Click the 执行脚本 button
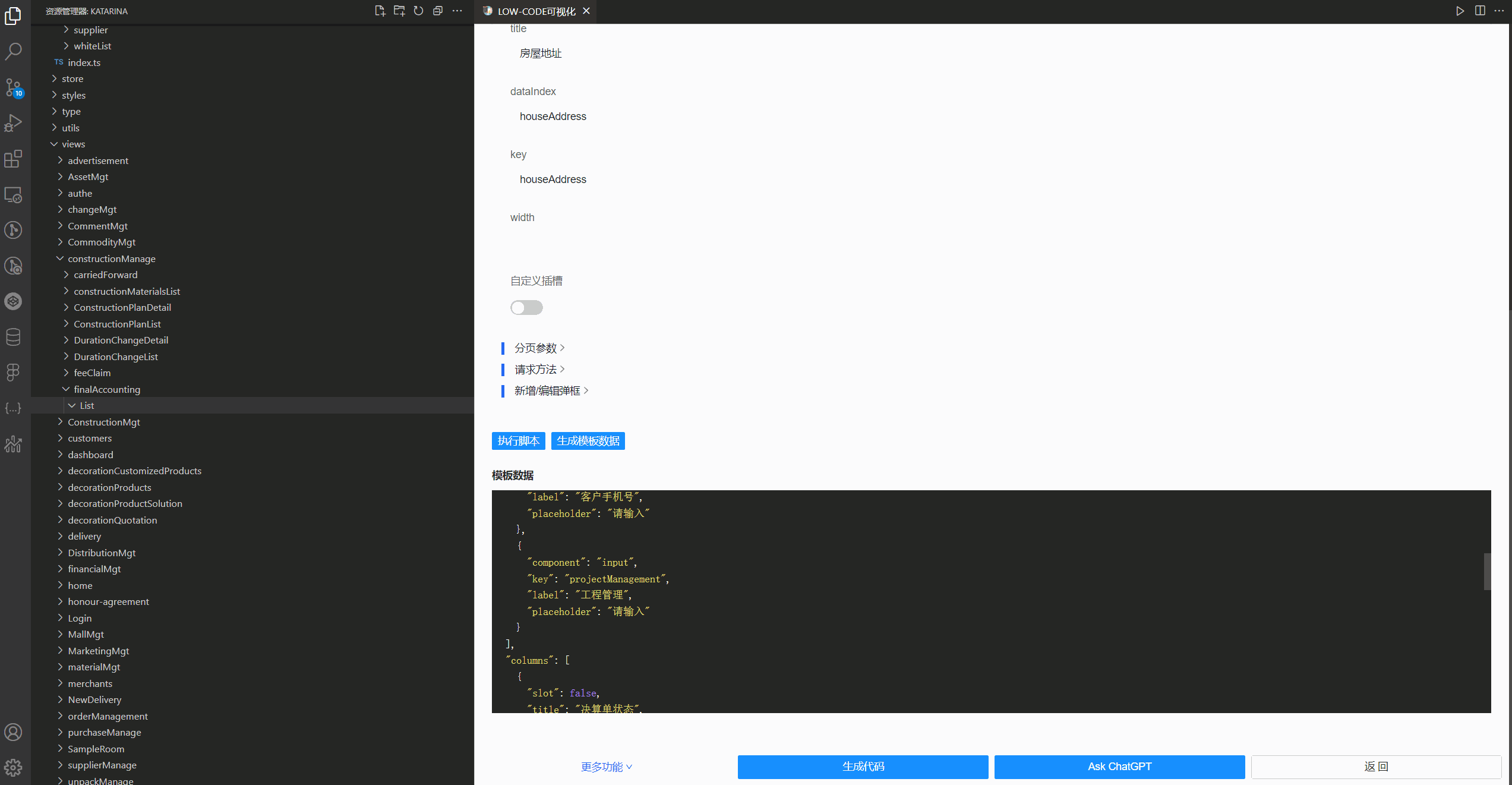 (519, 441)
